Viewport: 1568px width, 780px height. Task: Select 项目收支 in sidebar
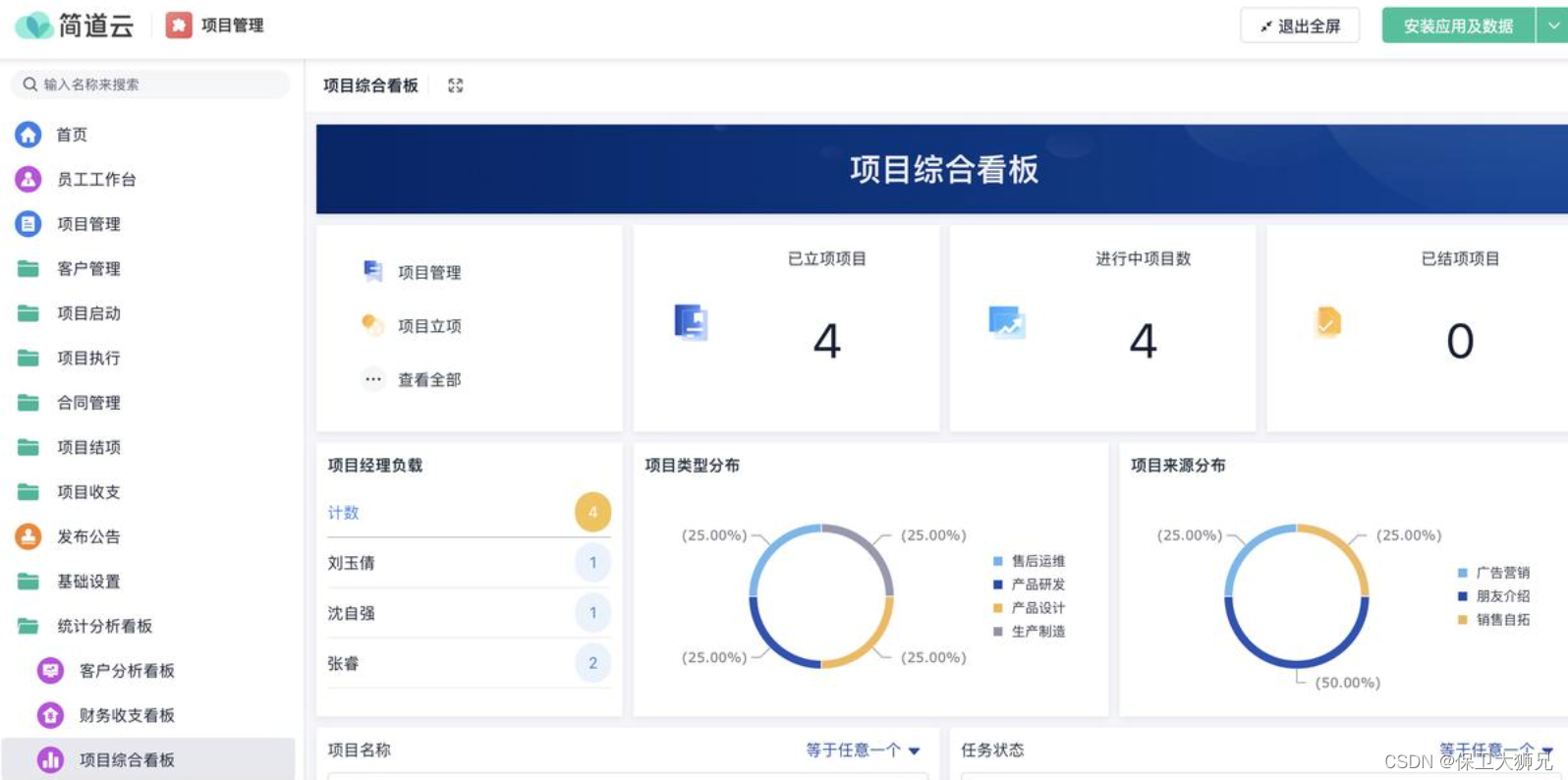pyautogui.click(x=88, y=491)
